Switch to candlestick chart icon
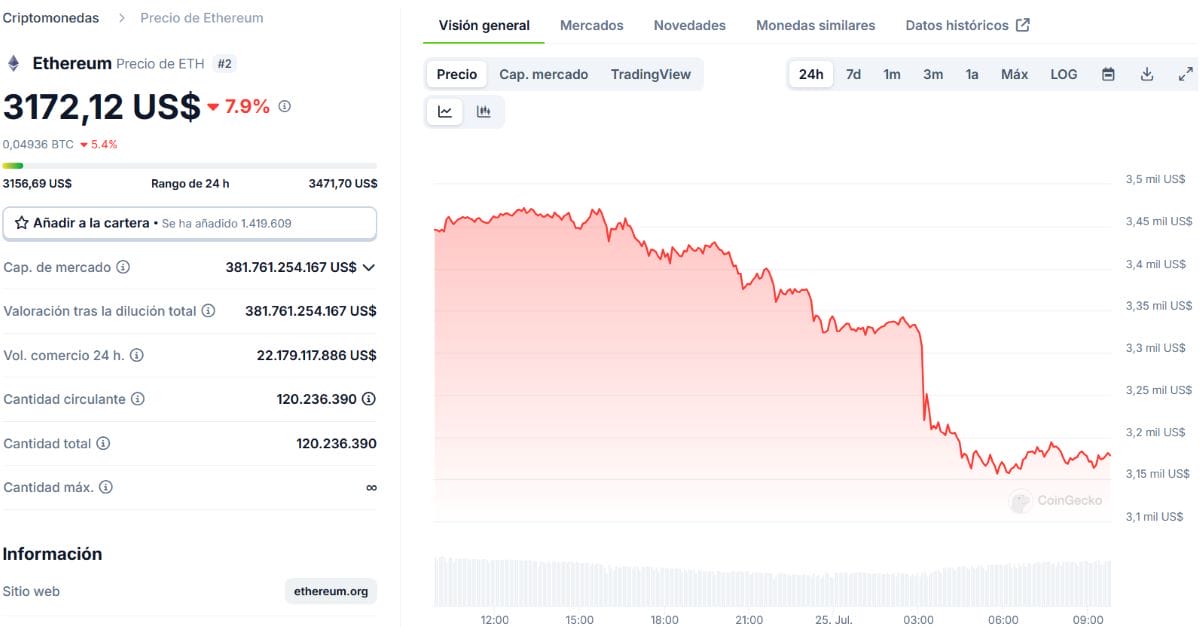The width and height of the screenshot is (1200, 627). click(x=484, y=111)
